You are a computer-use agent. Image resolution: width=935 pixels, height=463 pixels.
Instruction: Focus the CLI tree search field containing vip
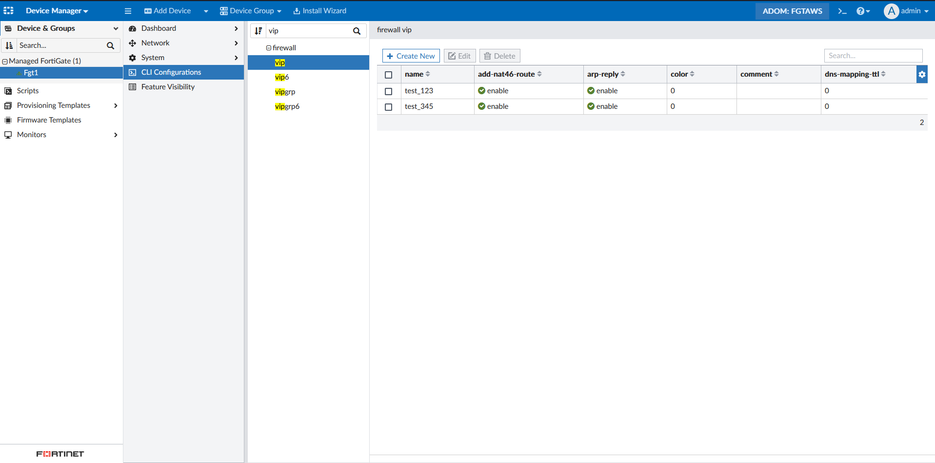(308, 31)
